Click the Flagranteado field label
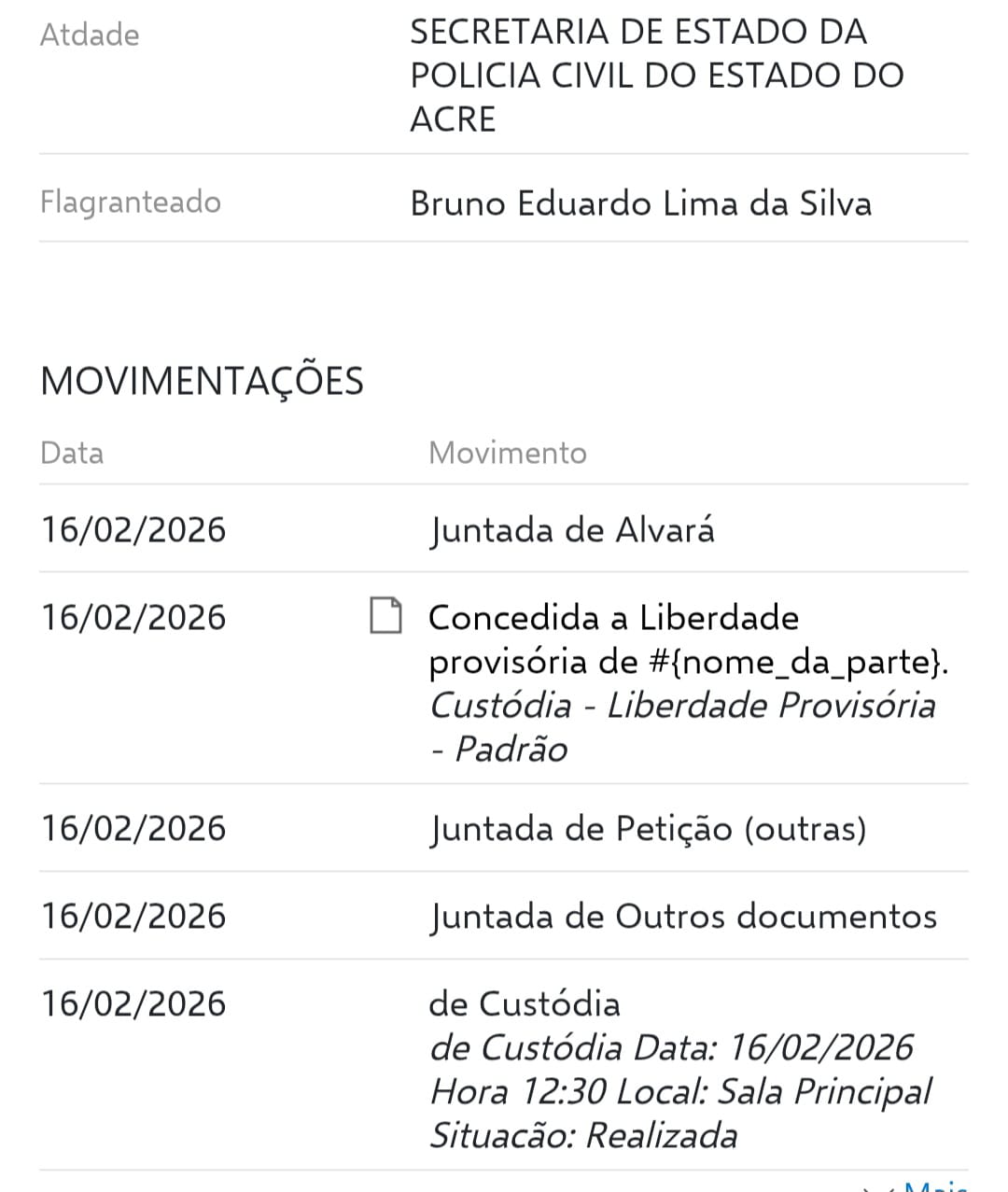Image resolution: width=1008 pixels, height=1192 pixels. click(x=131, y=202)
